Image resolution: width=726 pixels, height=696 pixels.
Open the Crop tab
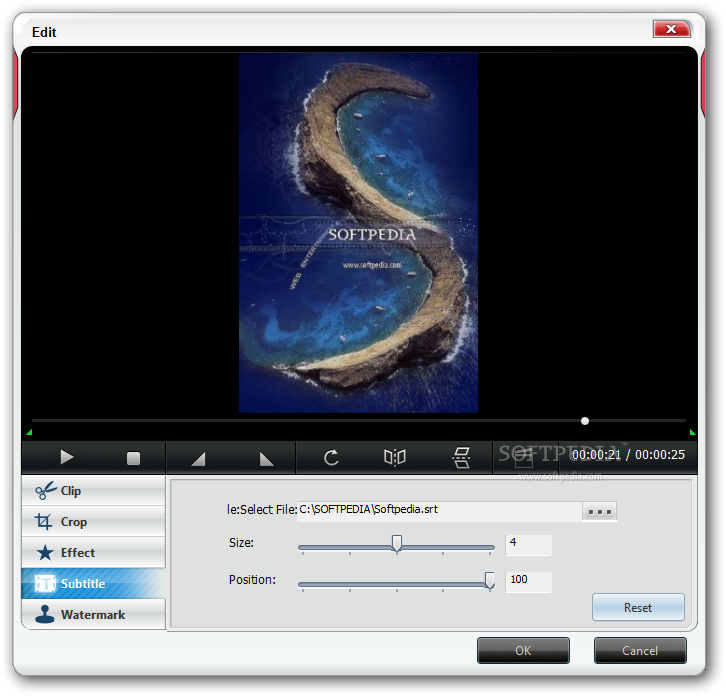[94, 521]
